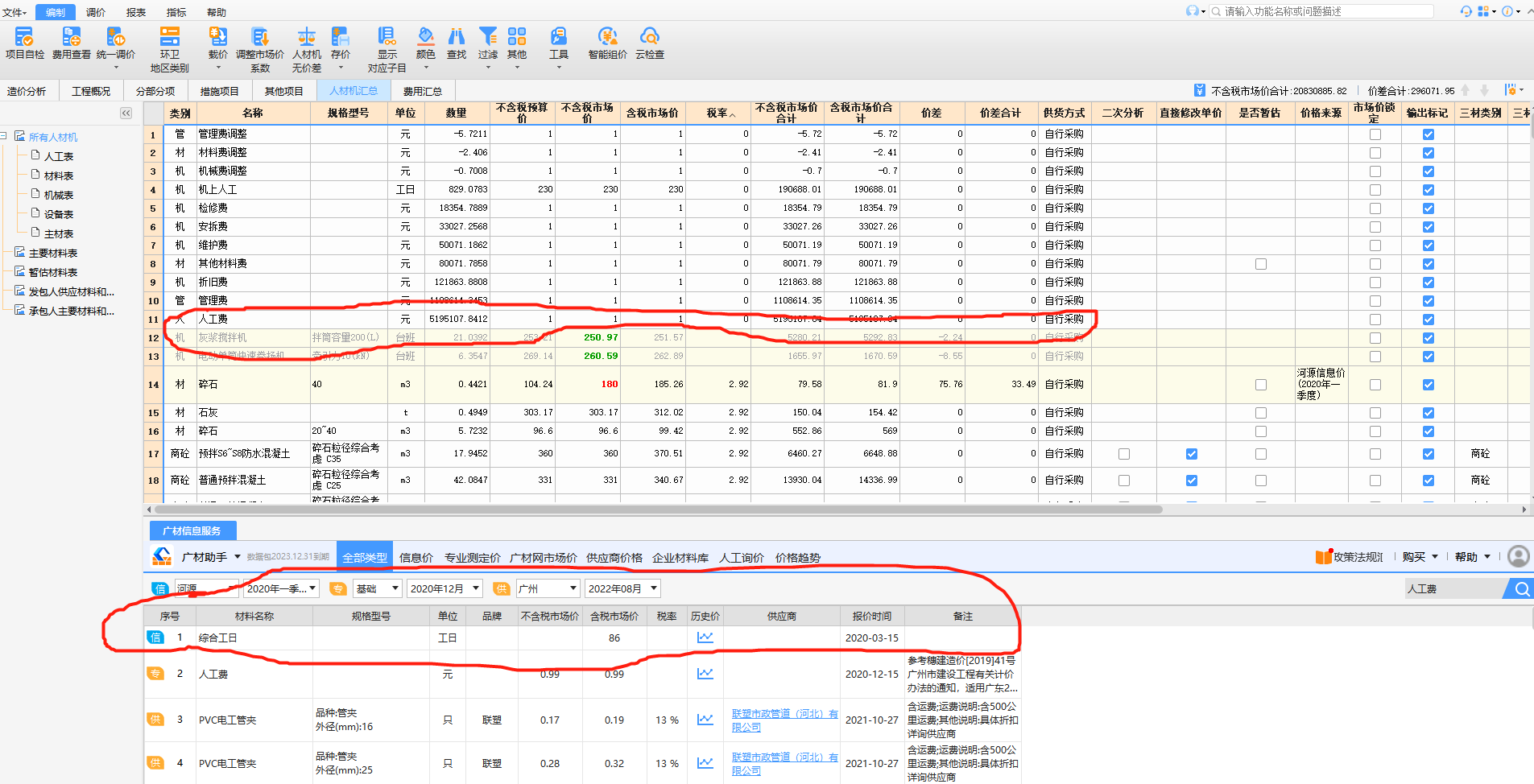Open the 基础 specialty dropdown
This screenshot has height=784, width=1534.
pos(378,588)
